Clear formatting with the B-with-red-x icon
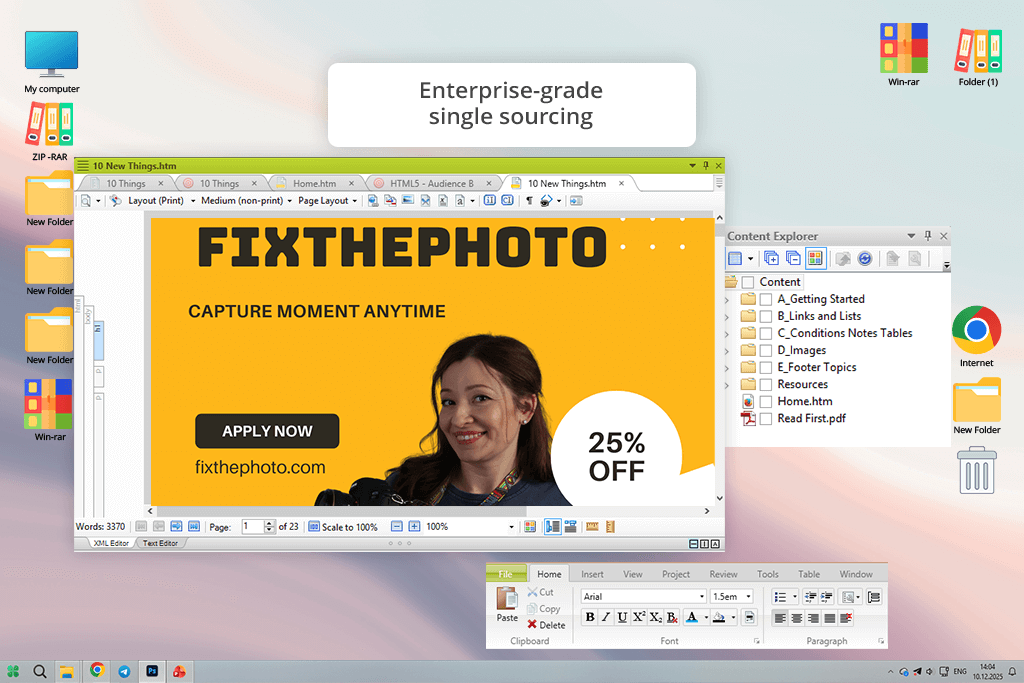The image size is (1024, 683). coord(672,617)
